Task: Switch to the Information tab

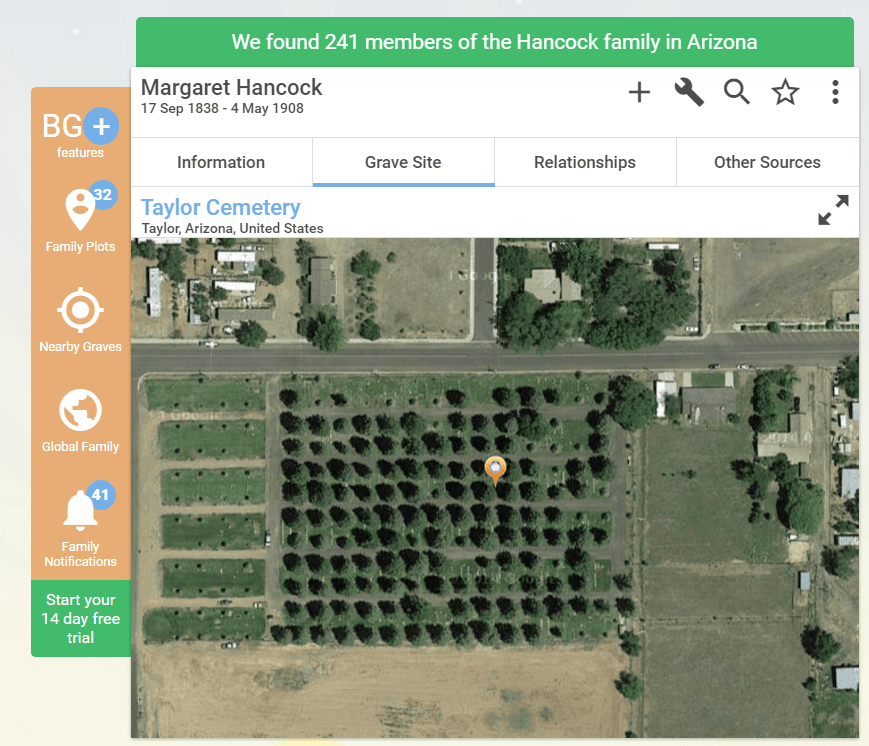Action: 221,162
